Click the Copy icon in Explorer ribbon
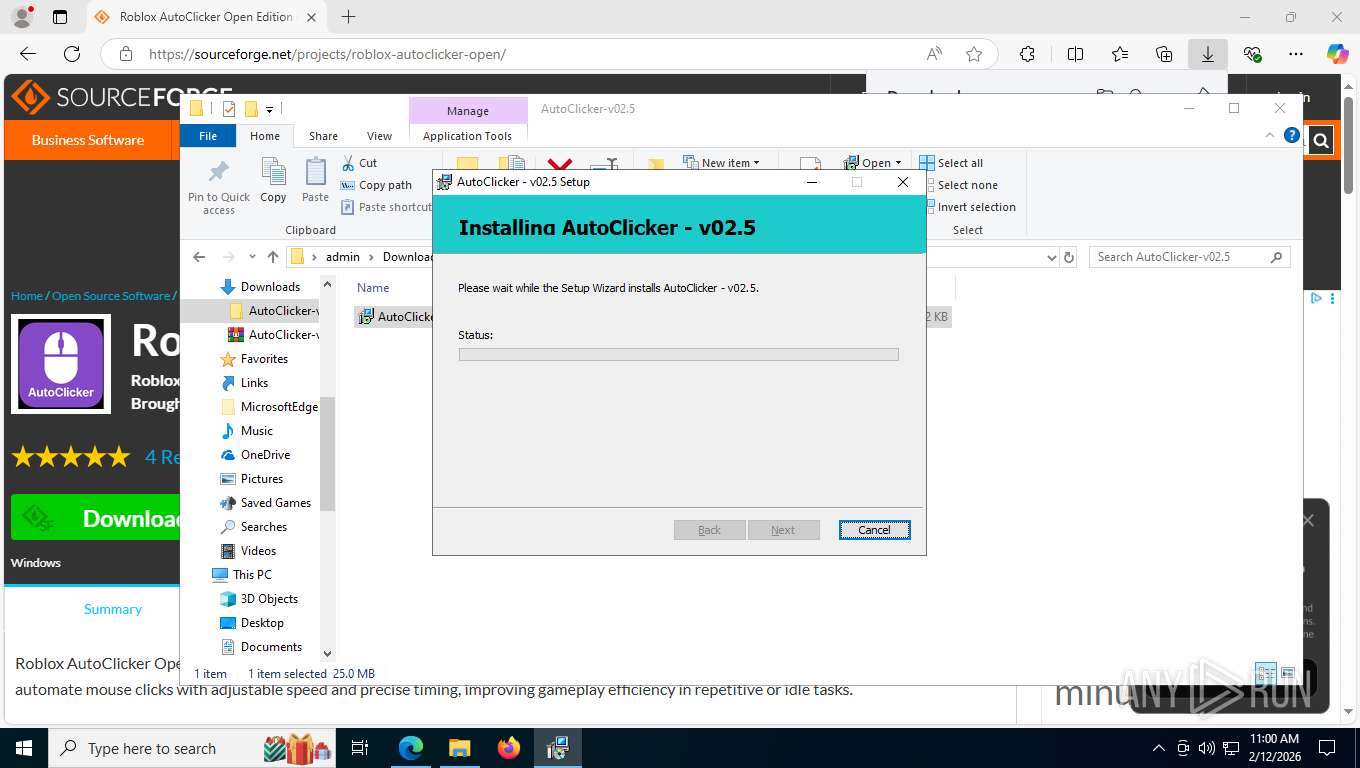Viewport: 1360px width, 768px height. (273, 181)
